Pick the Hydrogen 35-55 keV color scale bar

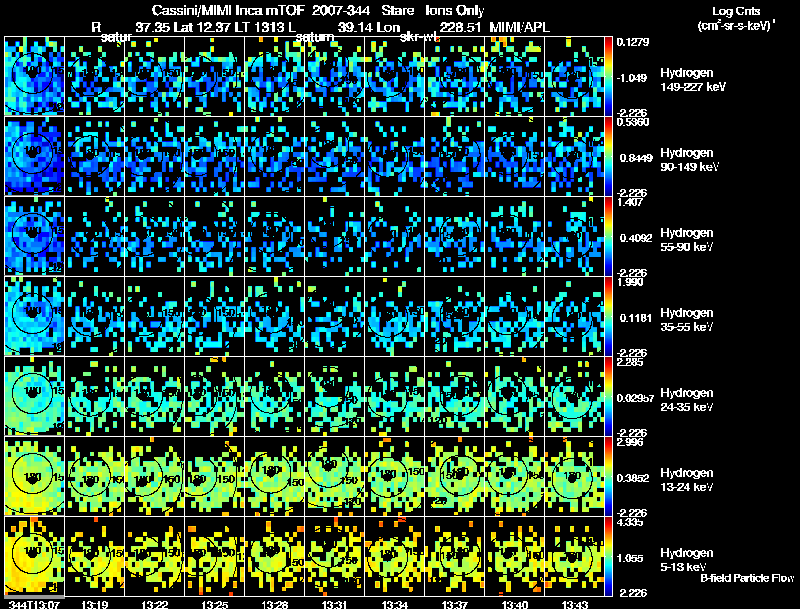click(608, 316)
